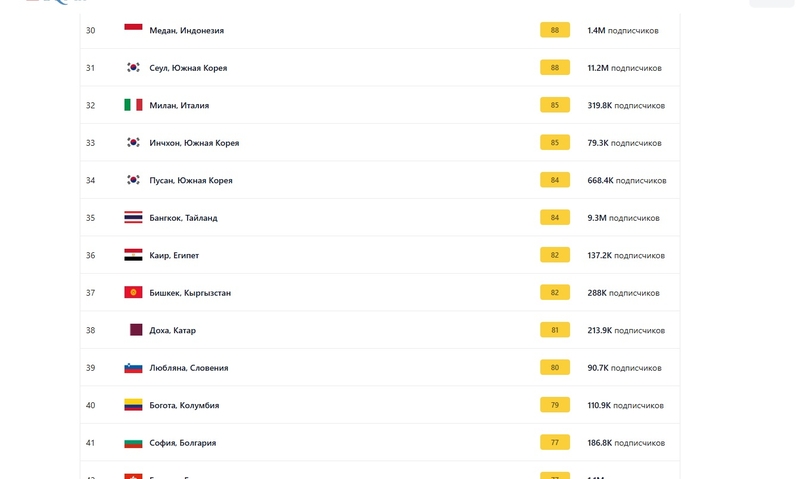Image resolution: width=800 pixels, height=479 pixels.
Task: Click the yellow score badge 88 for Медан
Action: click(x=555, y=30)
